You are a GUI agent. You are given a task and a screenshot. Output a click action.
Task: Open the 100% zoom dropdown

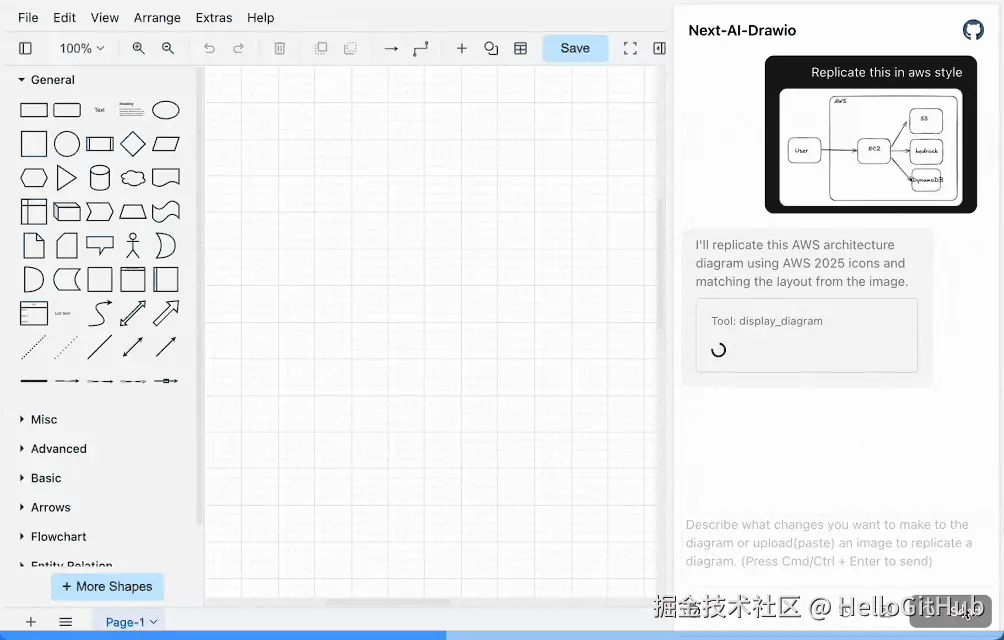[82, 48]
